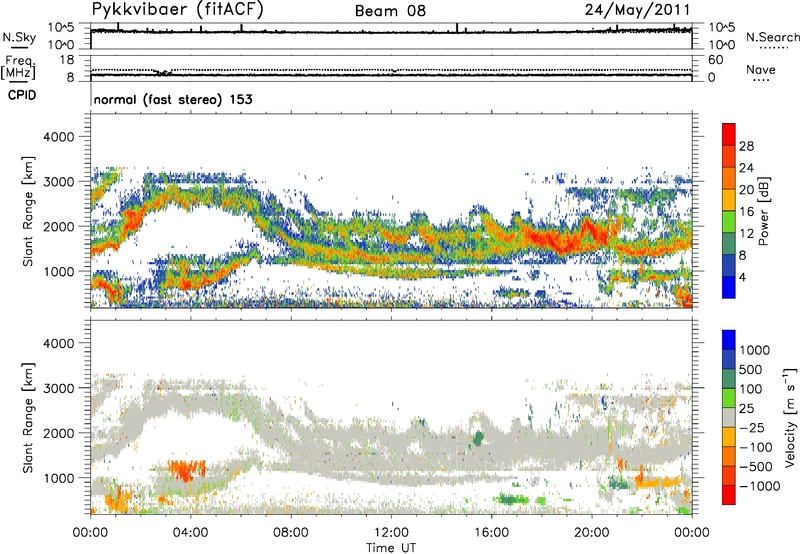Click the '20:00' time tick label
The width and height of the screenshot is (800, 554).
[x=592, y=533]
